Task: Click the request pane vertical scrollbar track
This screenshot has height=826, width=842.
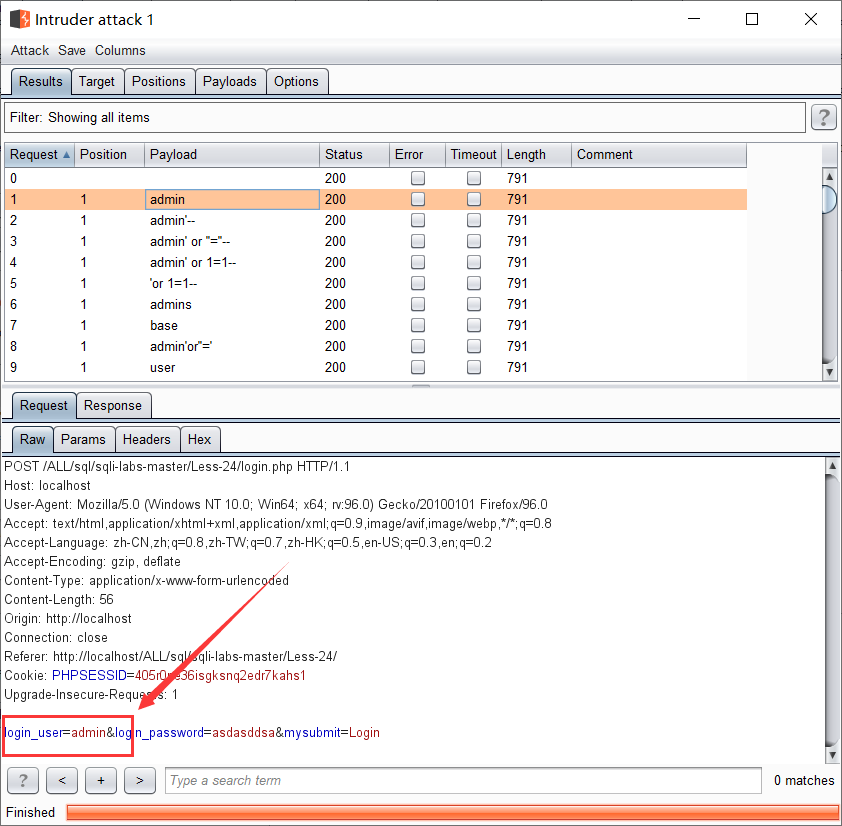Action: click(832, 610)
